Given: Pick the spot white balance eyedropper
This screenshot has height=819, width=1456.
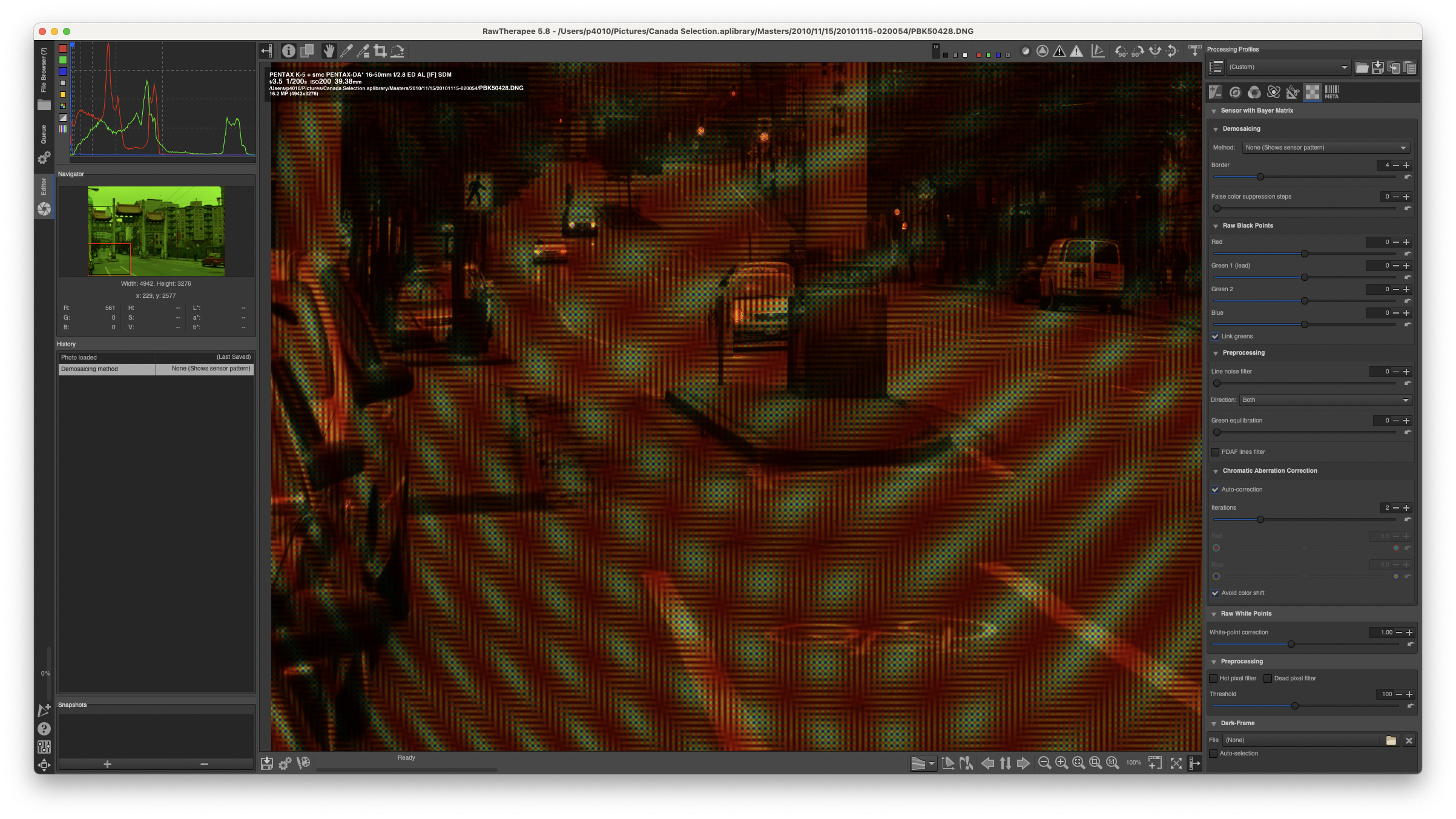Looking at the screenshot, I should [346, 51].
